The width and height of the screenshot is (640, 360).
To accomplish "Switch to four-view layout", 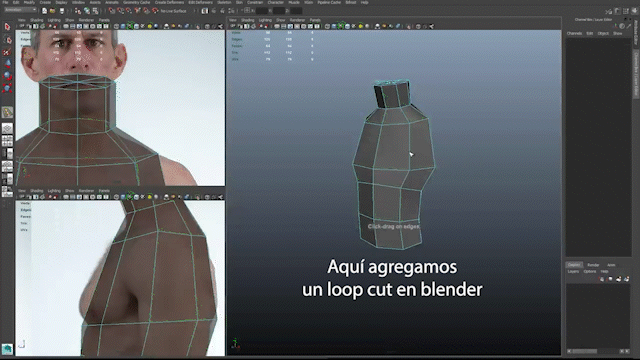I will [7, 141].
